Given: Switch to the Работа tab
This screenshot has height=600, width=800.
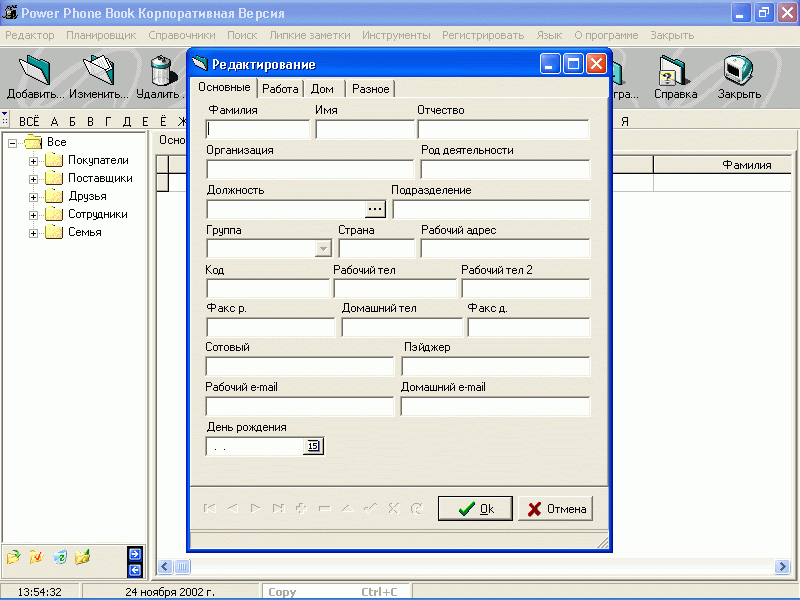Looking at the screenshot, I should [x=280, y=89].
